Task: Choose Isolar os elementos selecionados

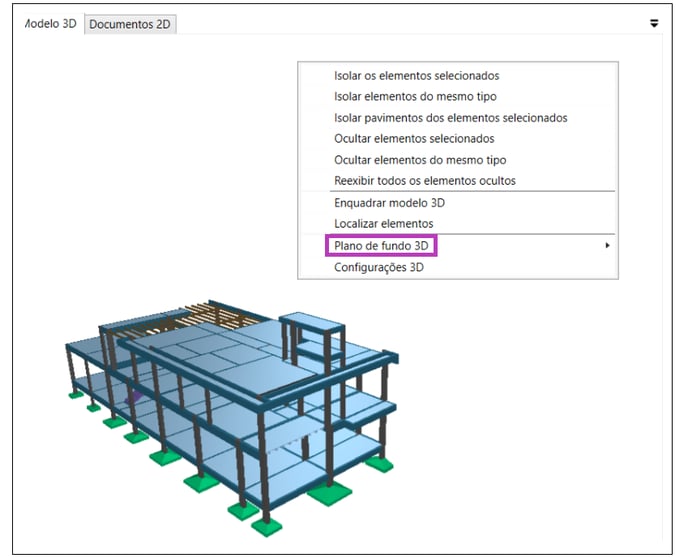Action: pyautogui.click(x=416, y=75)
